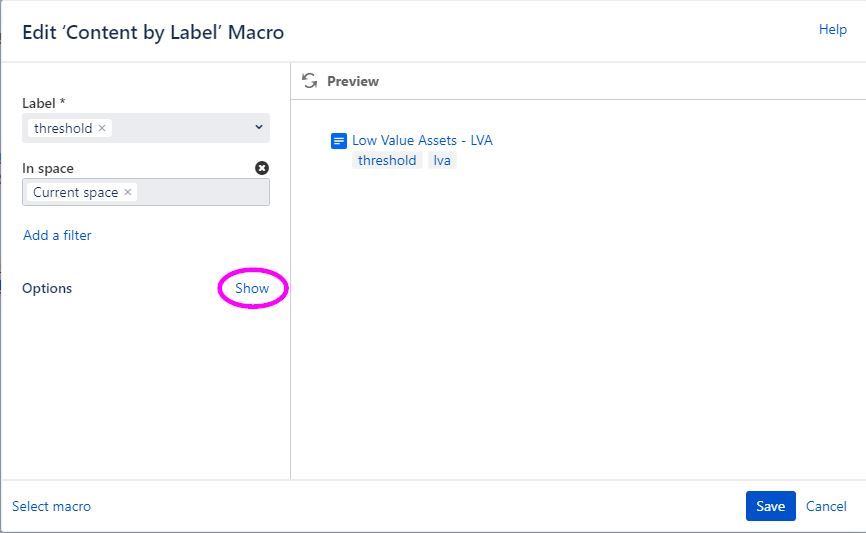Open Low Value Assets - LVA page
Viewport: 866px width, 533px height.
(x=422, y=140)
